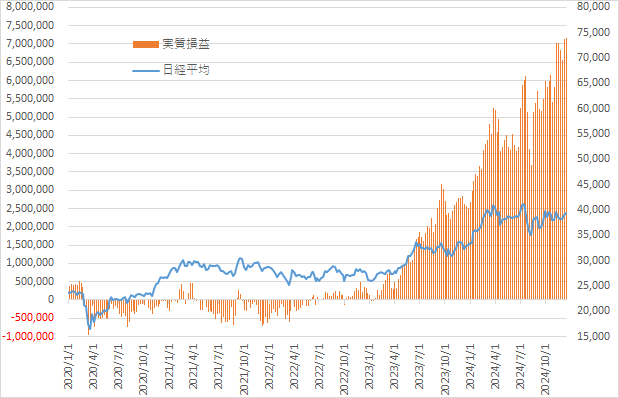
Task: Click date label 2020/1/1
Action: point(68,366)
